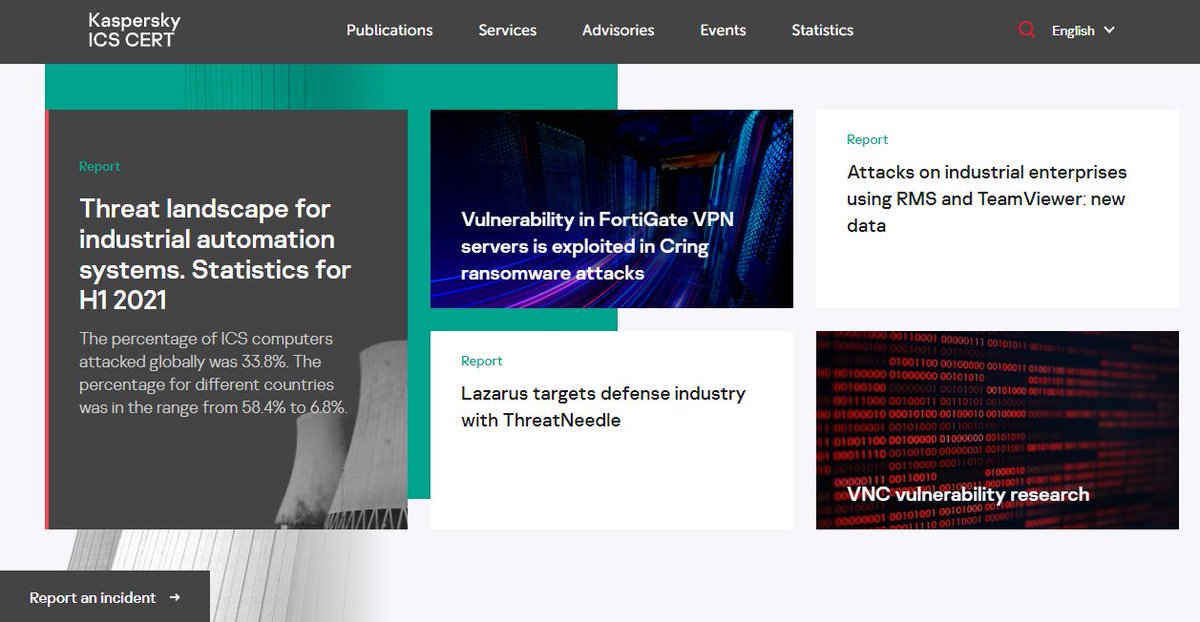Open the Lazarus ThreatNeedle report
The width and height of the screenshot is (1200, 622).
[x=604, y=406]
